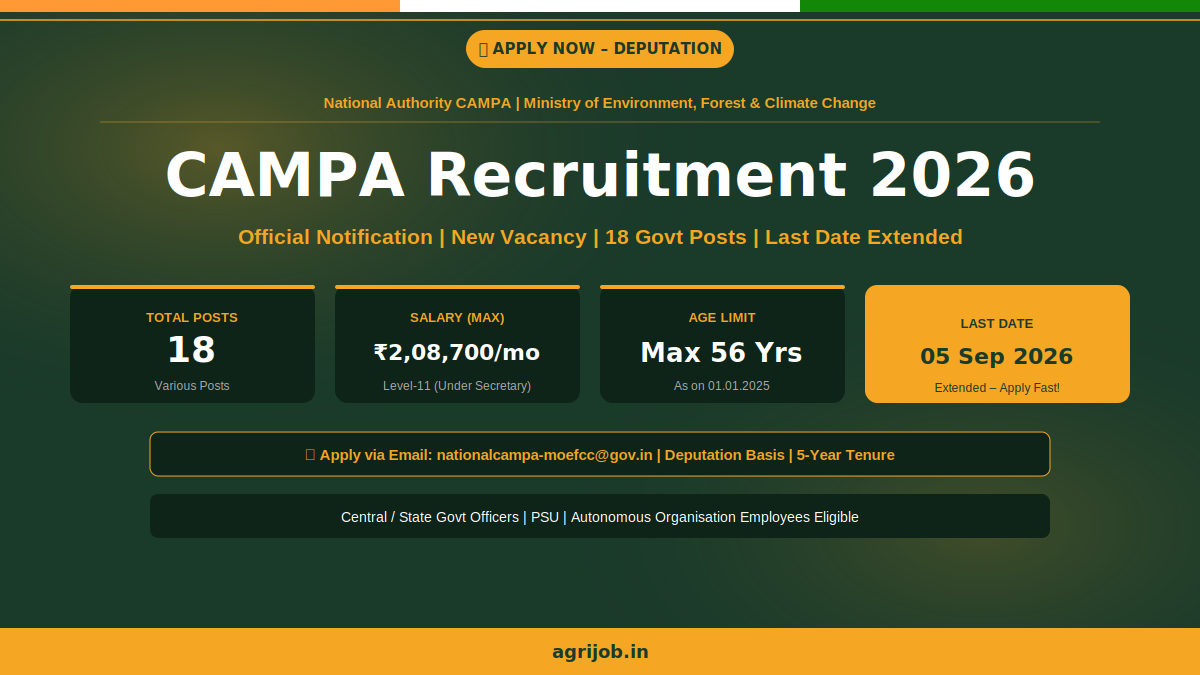Click the Level-11 (Under Secretary) text
Viewport: 1200px width, 675px height.
pyautogui.click(x=457, y=386)
